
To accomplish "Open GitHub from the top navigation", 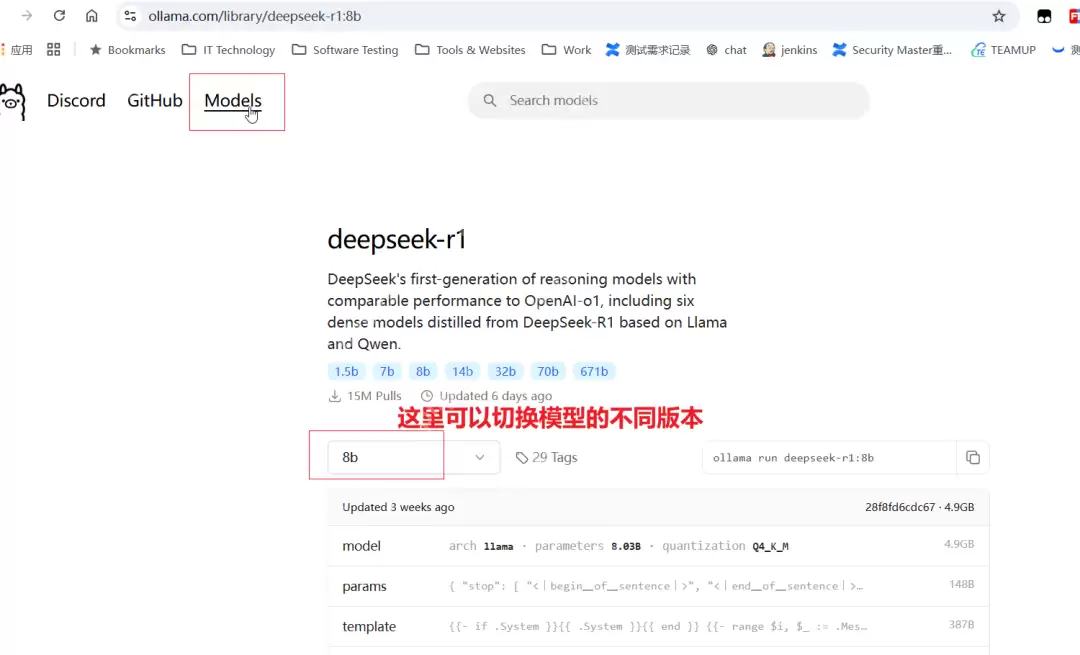I will [x=154, y=100].
